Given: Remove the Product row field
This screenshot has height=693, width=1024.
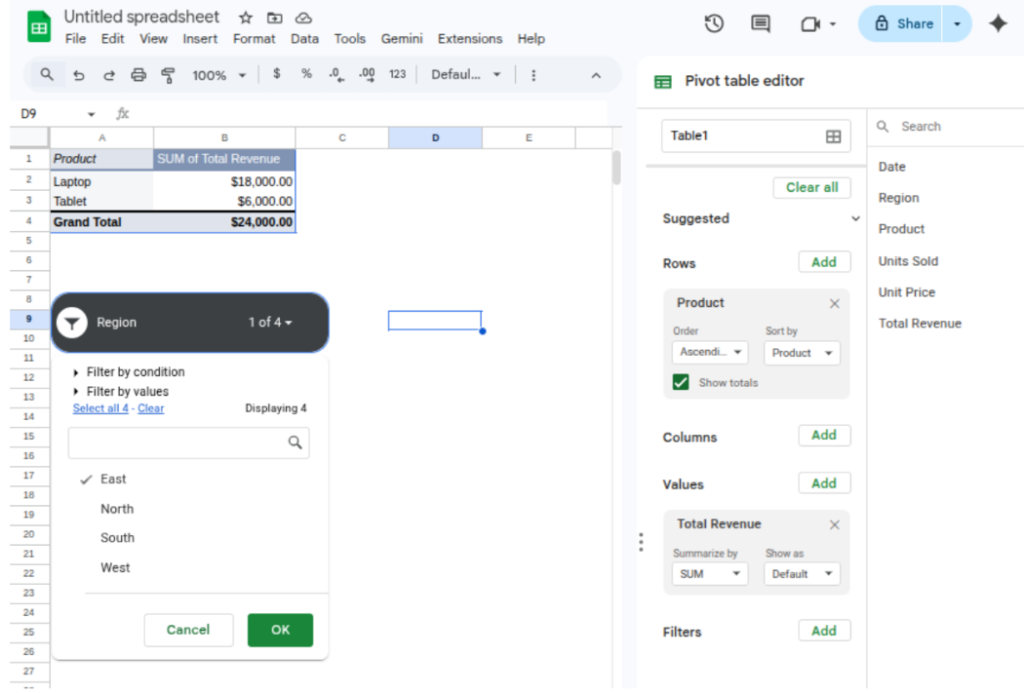Looking at the screenshot, I should point(835,303).
